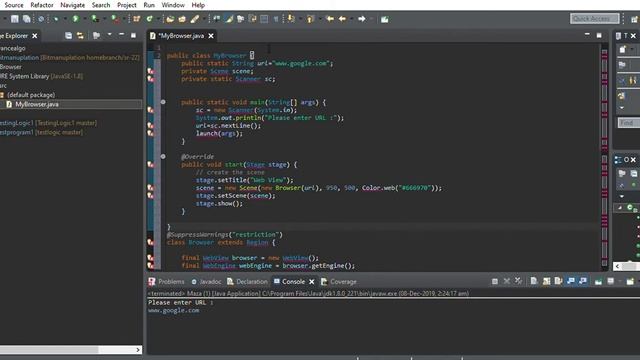Toggle Scroll Lock in Console toolbar

pyautogui.click(x=546, y=281)
